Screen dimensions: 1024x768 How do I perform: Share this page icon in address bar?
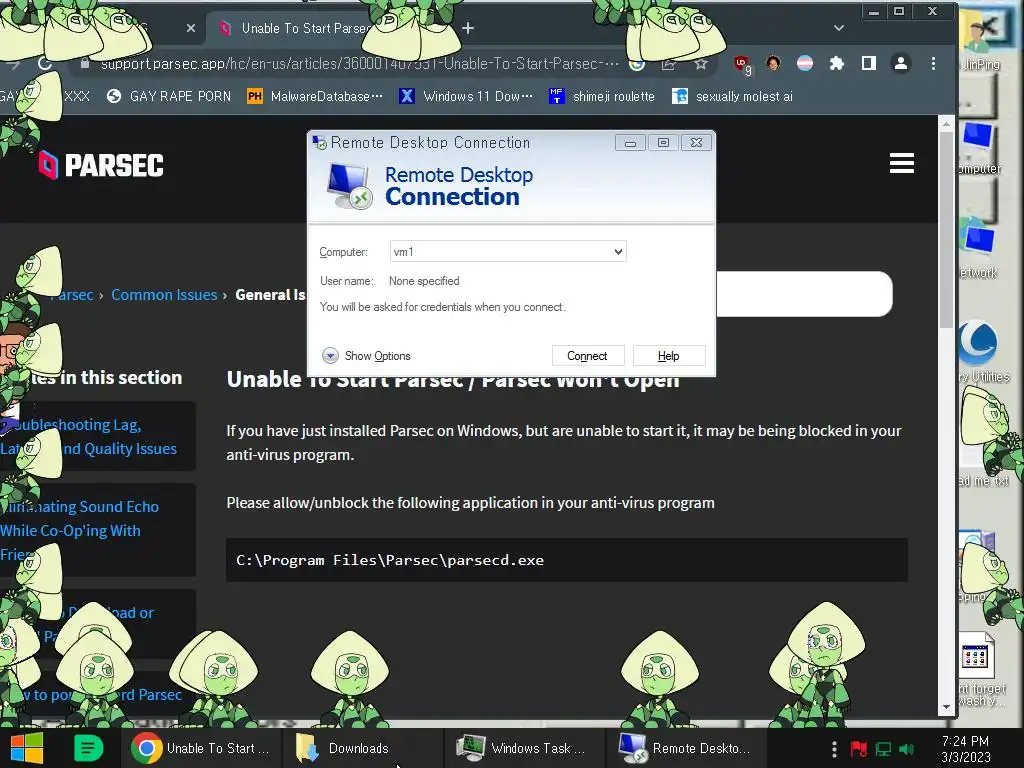pos(668,63)
